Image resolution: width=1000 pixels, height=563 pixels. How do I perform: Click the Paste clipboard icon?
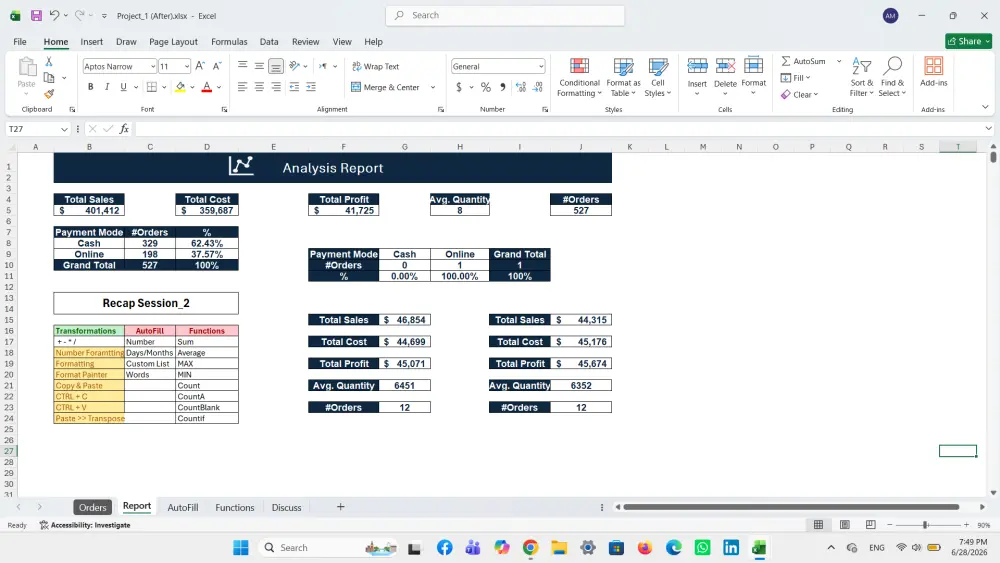(26, 67)
